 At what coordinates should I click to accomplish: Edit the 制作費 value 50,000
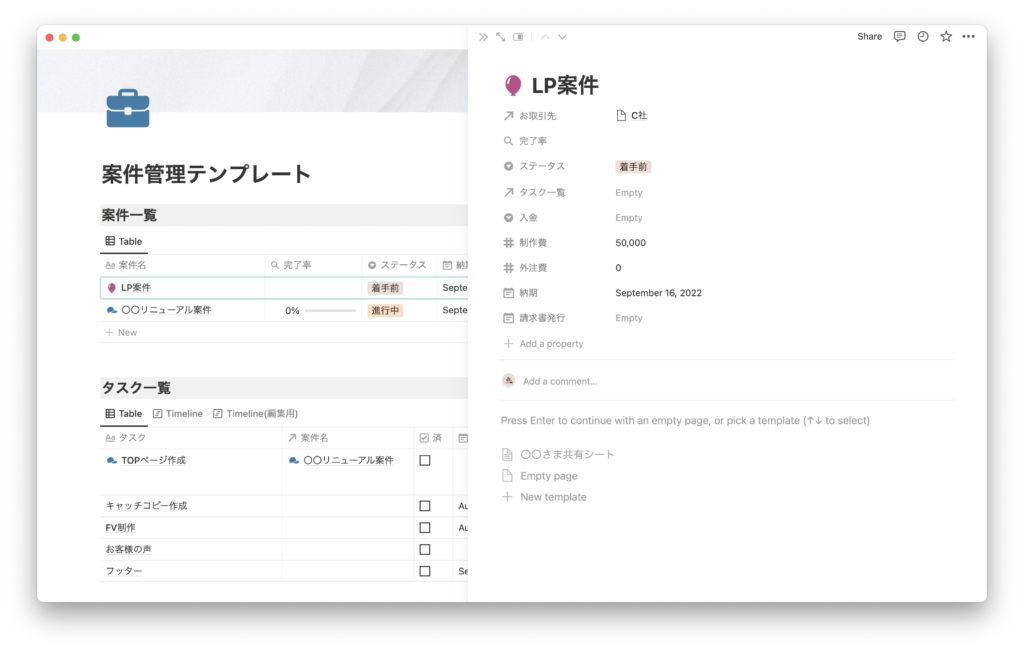click(x=630, y=242)
